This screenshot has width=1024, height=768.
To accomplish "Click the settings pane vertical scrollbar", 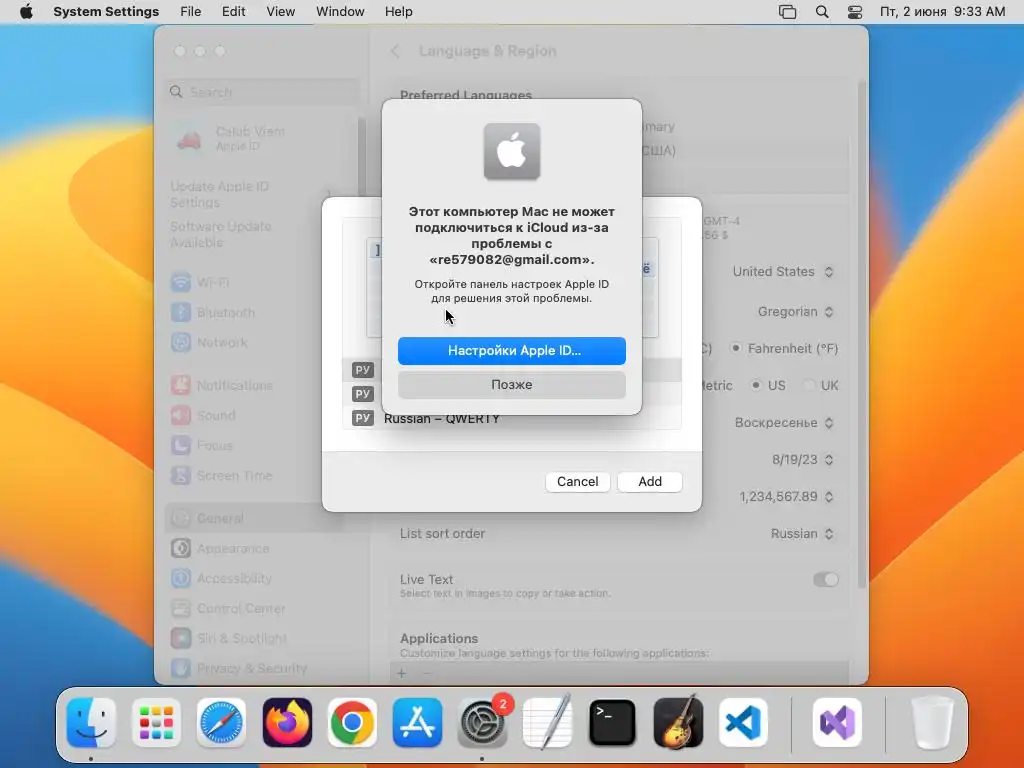I will [862, 333].
